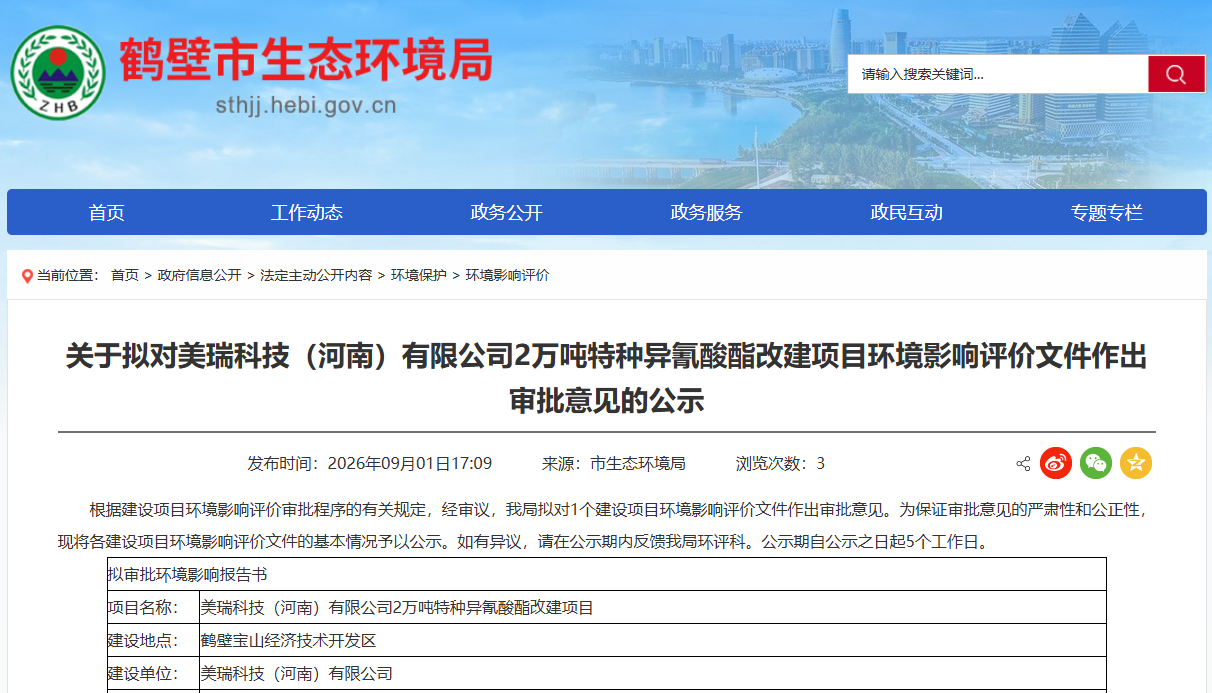Click the 建设单位 label cell

click(153, 673)
